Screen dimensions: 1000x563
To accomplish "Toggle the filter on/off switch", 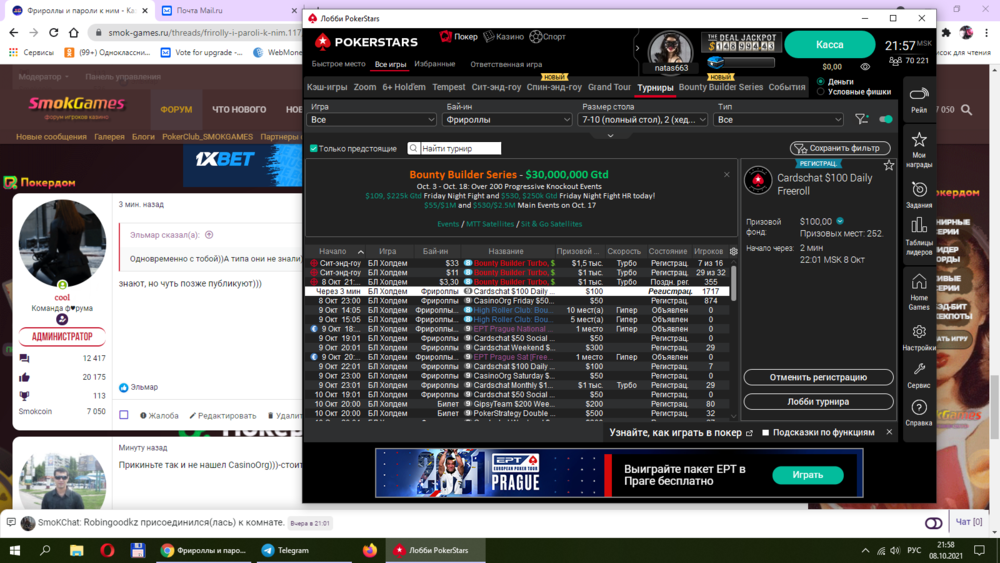I will click(x=886, y=119).
